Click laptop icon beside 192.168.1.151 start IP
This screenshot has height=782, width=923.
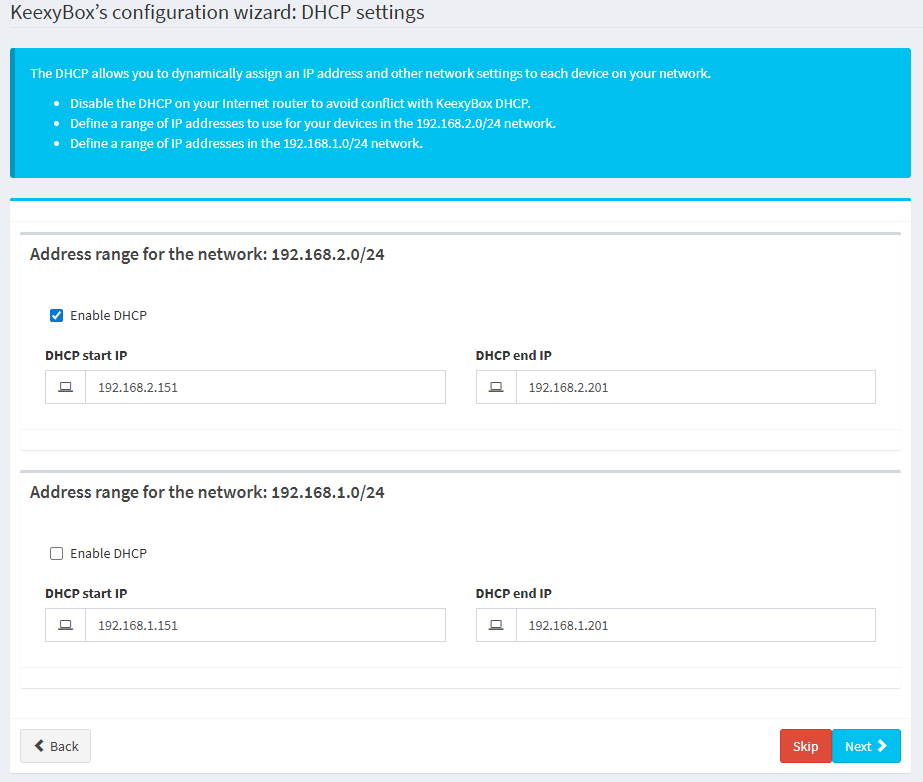[x=65, y=625]
